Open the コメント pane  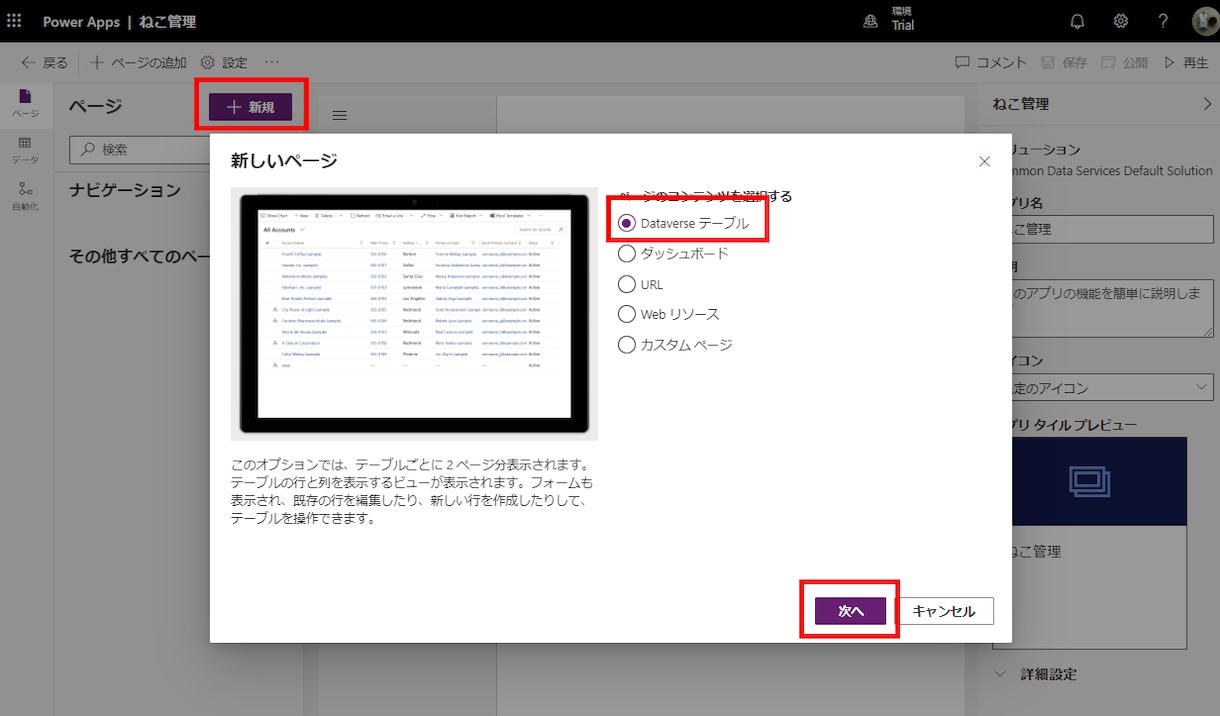coord(991,62)
